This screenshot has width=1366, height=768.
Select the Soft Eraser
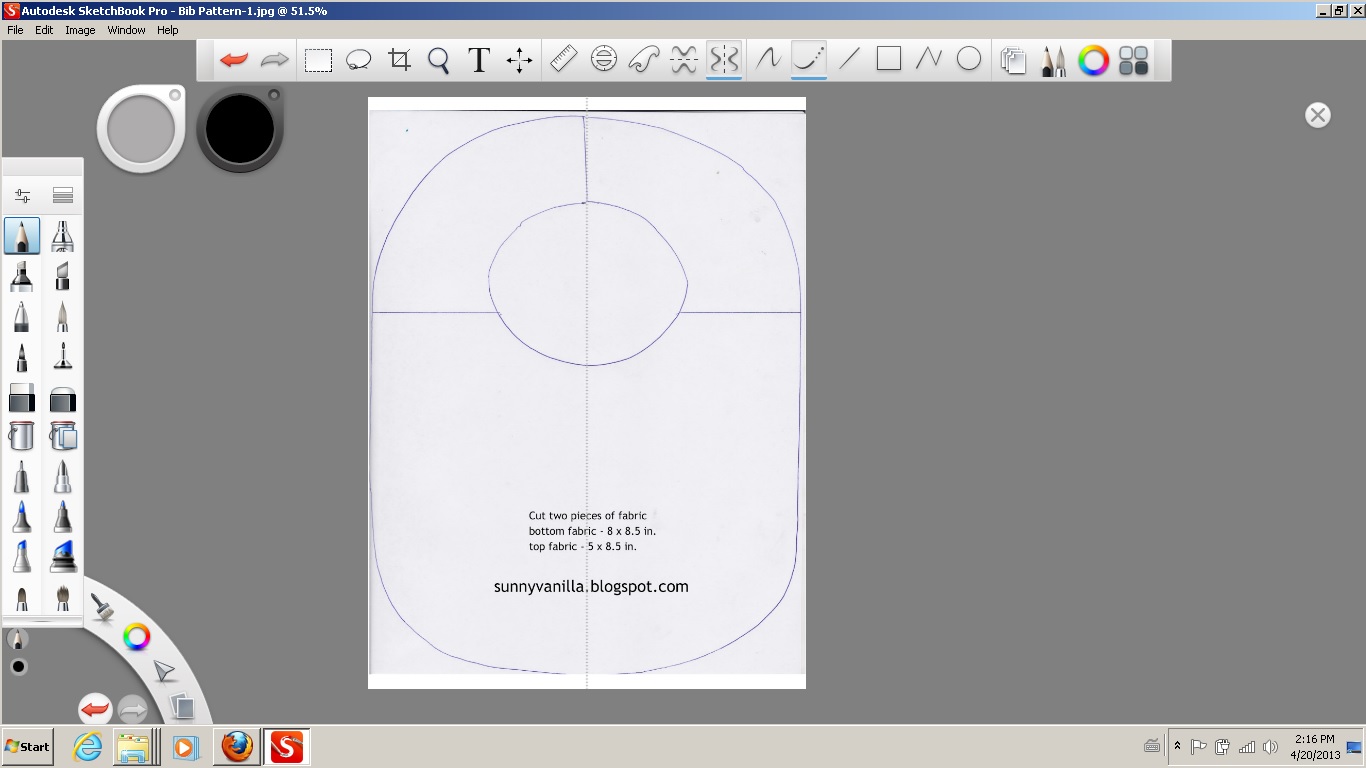pyautogui.click(x=63, y=399)
